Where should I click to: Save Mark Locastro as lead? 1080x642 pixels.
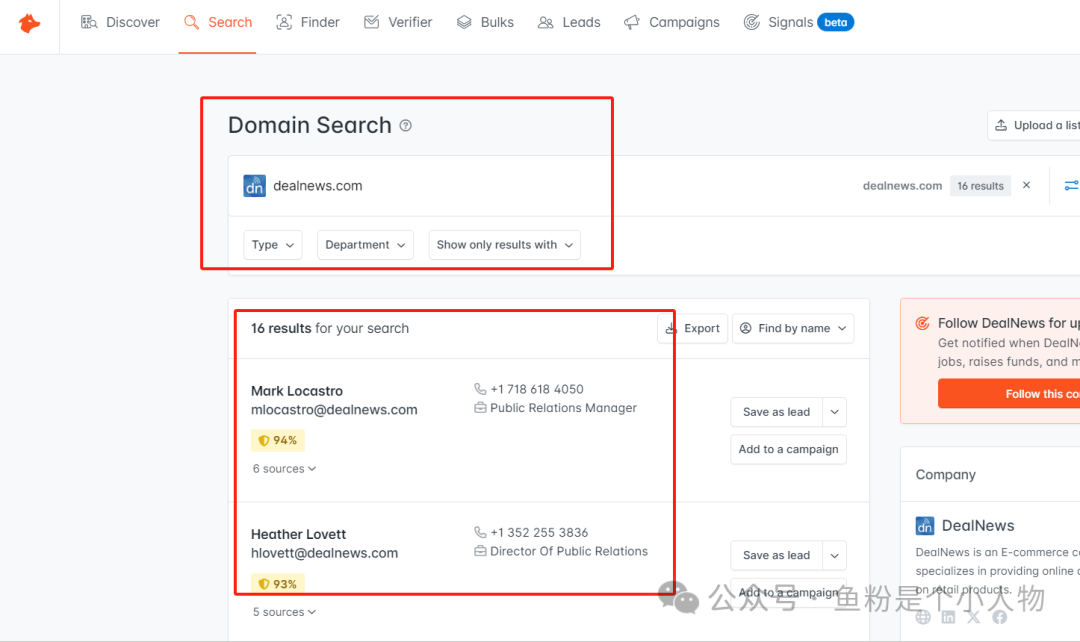click(776, 412)
